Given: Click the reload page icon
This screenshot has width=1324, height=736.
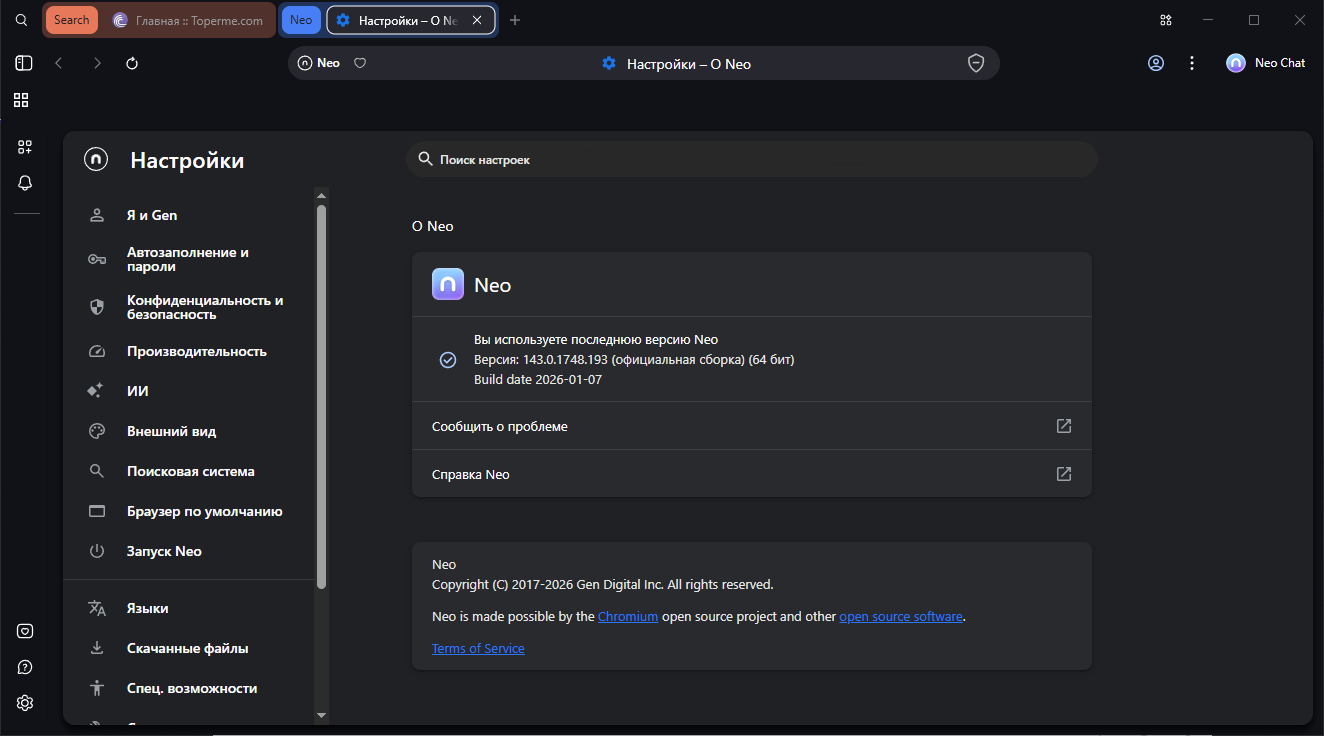Looking at the screenshot, I should point(132,63).
